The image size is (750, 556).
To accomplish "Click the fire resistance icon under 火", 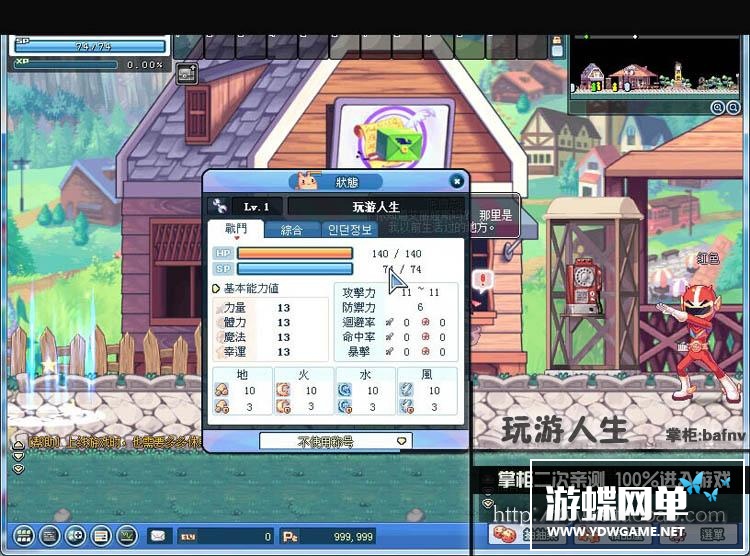I will tap(283, 407).
